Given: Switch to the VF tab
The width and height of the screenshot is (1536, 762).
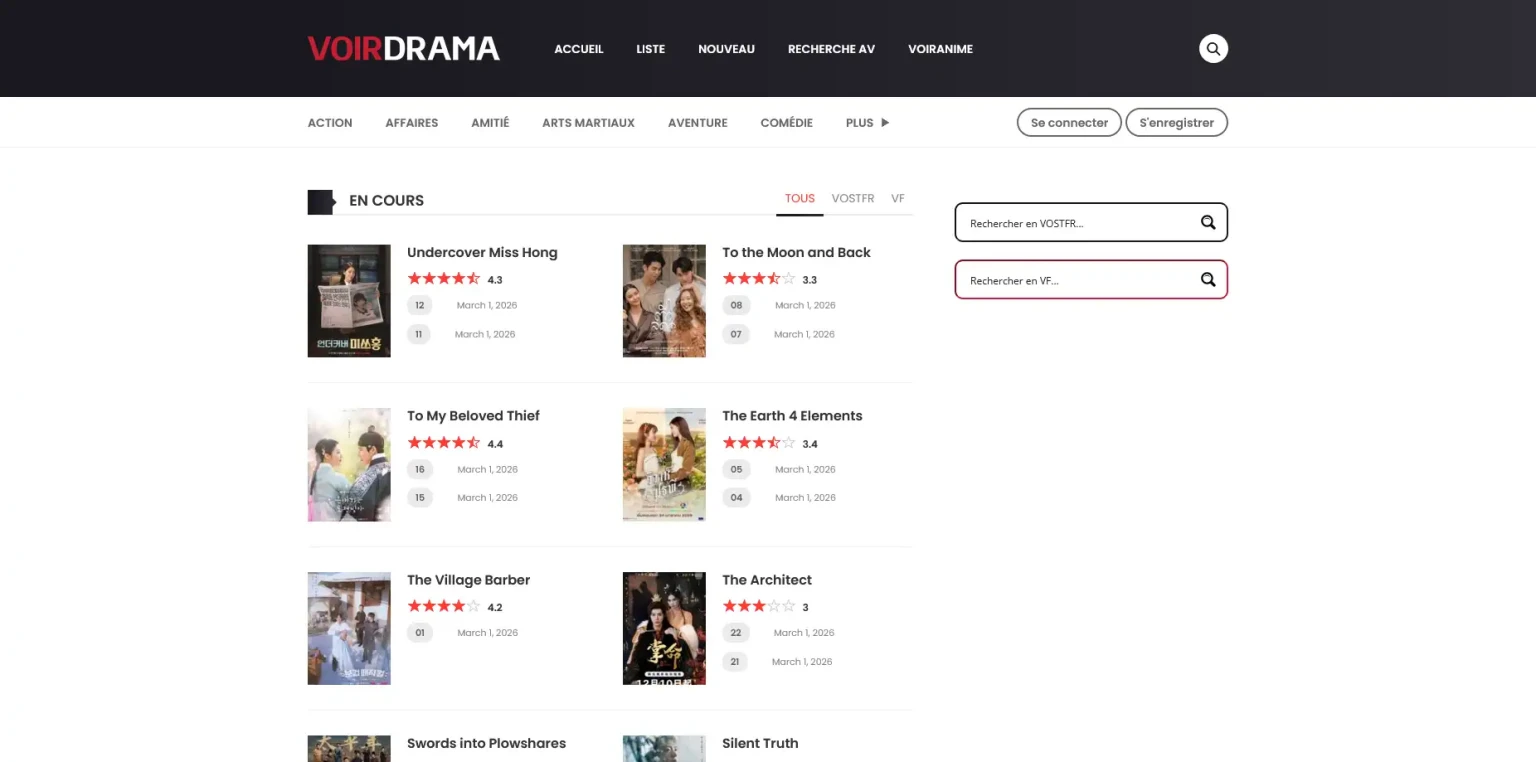Looking at the screenshot, I should 898,199.
